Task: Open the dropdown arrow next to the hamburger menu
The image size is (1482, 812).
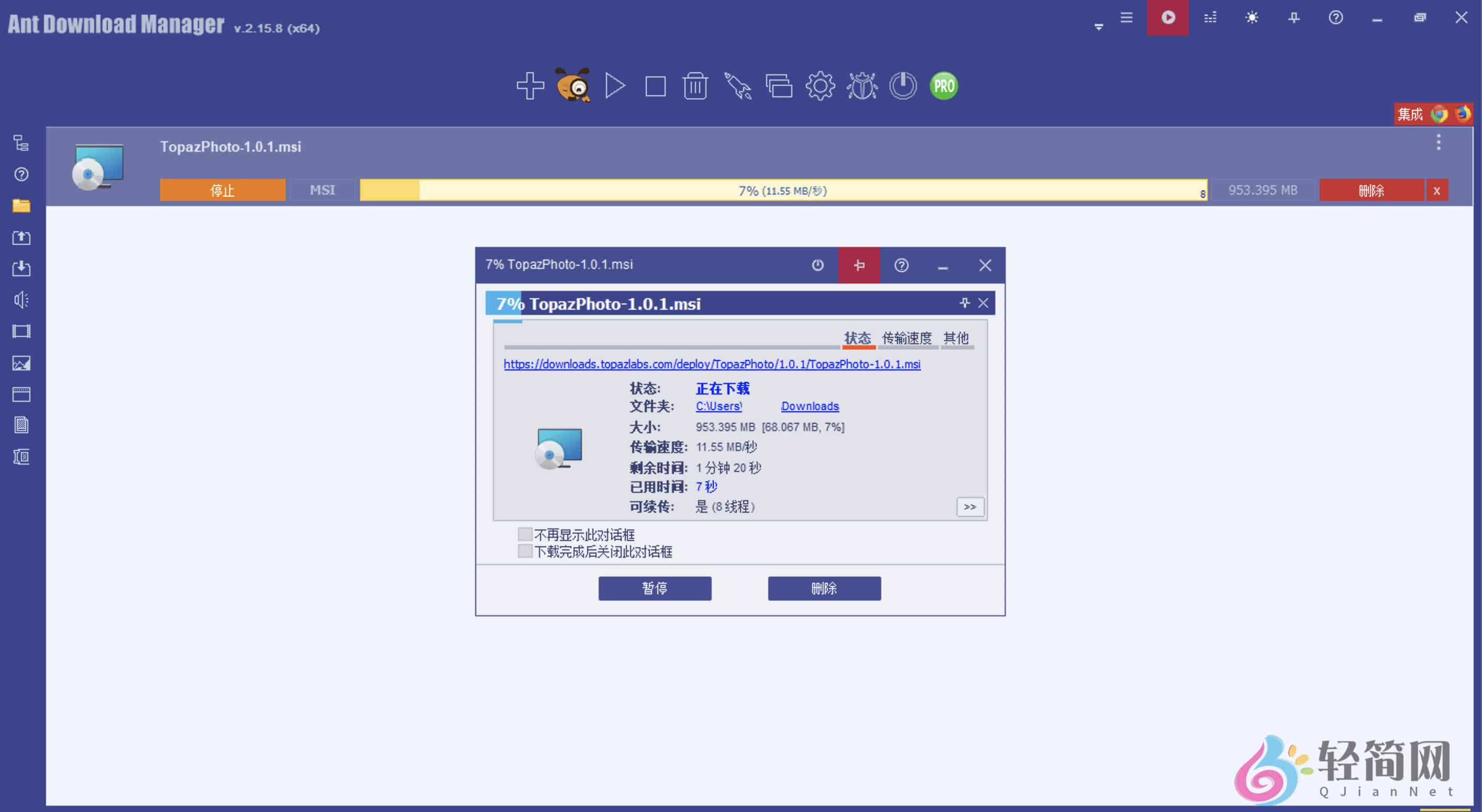Action: point(1098,25)
